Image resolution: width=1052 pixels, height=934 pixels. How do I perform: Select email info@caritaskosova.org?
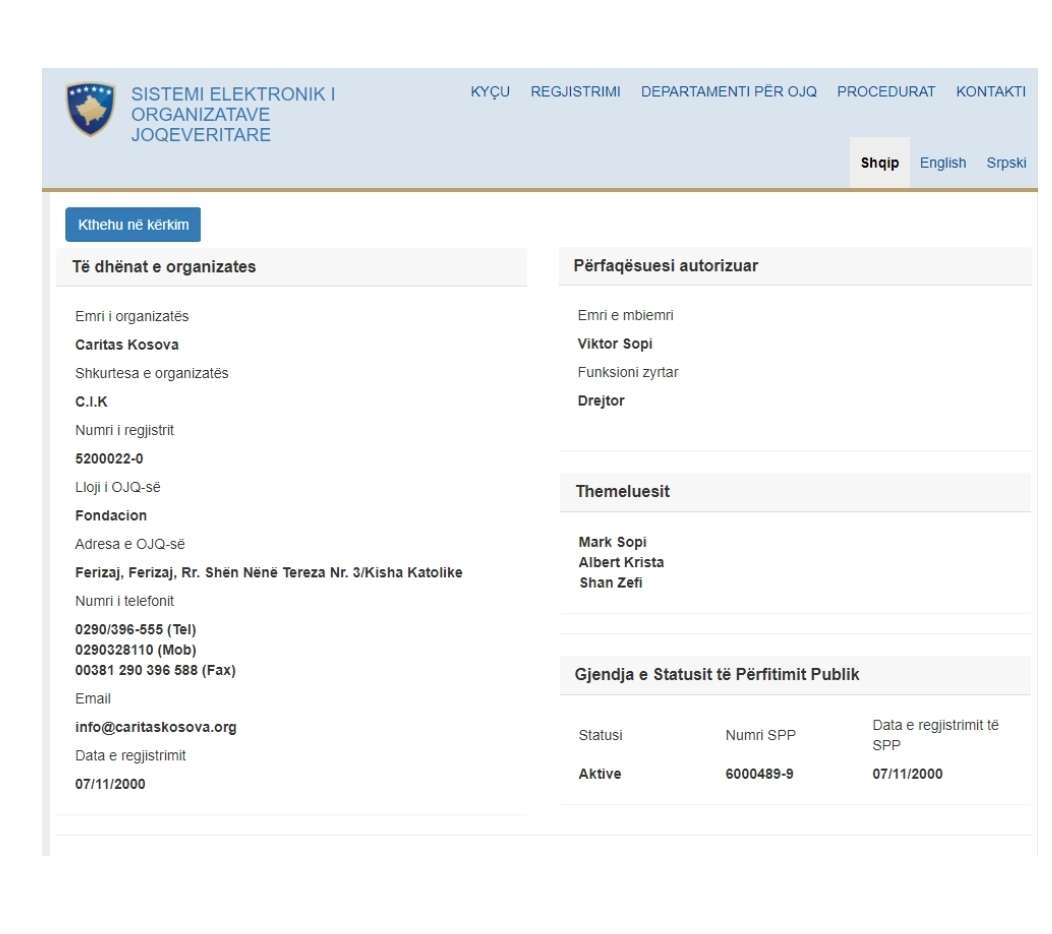click(156, 727)
